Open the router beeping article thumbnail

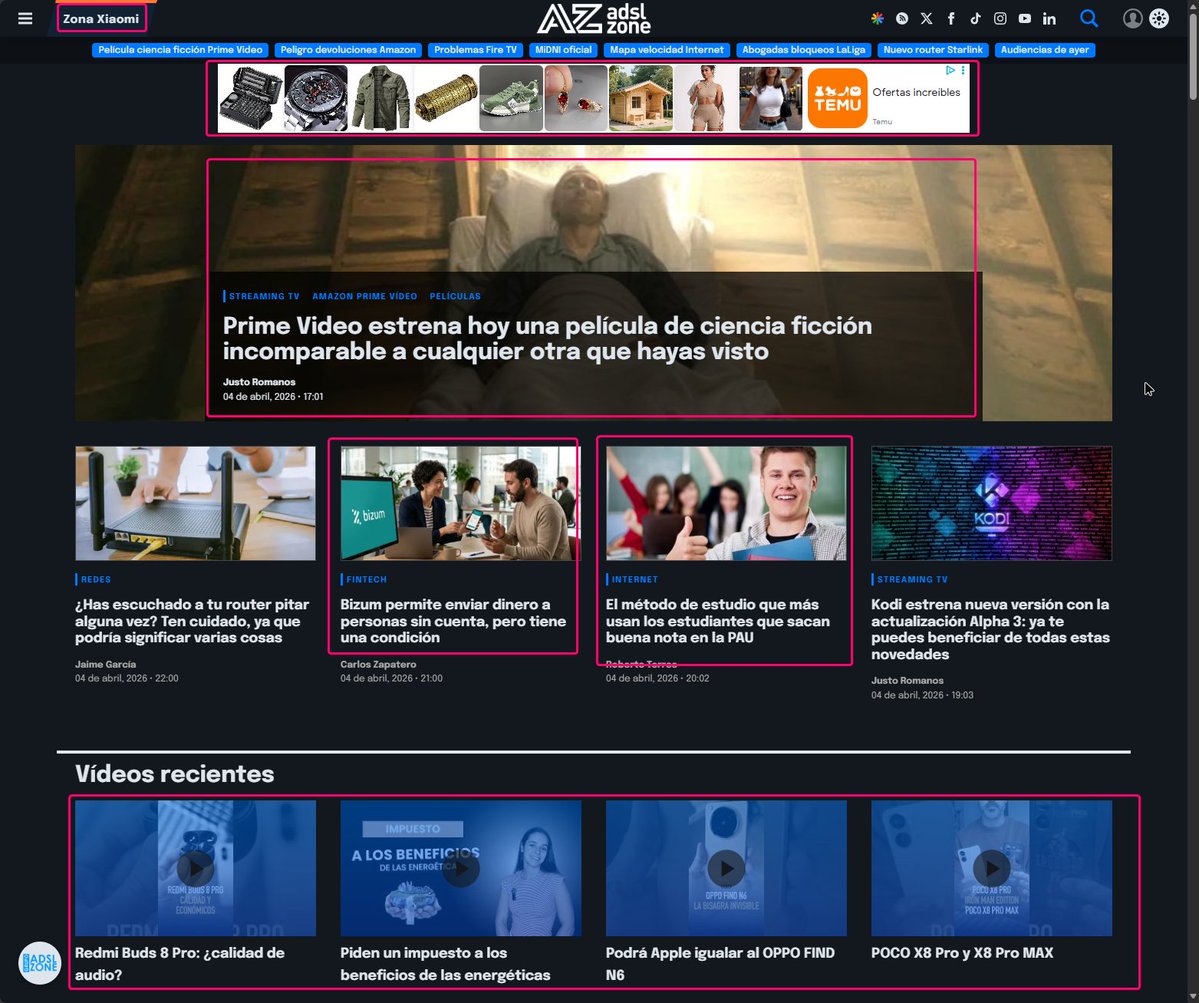click(x=195, y=503)
